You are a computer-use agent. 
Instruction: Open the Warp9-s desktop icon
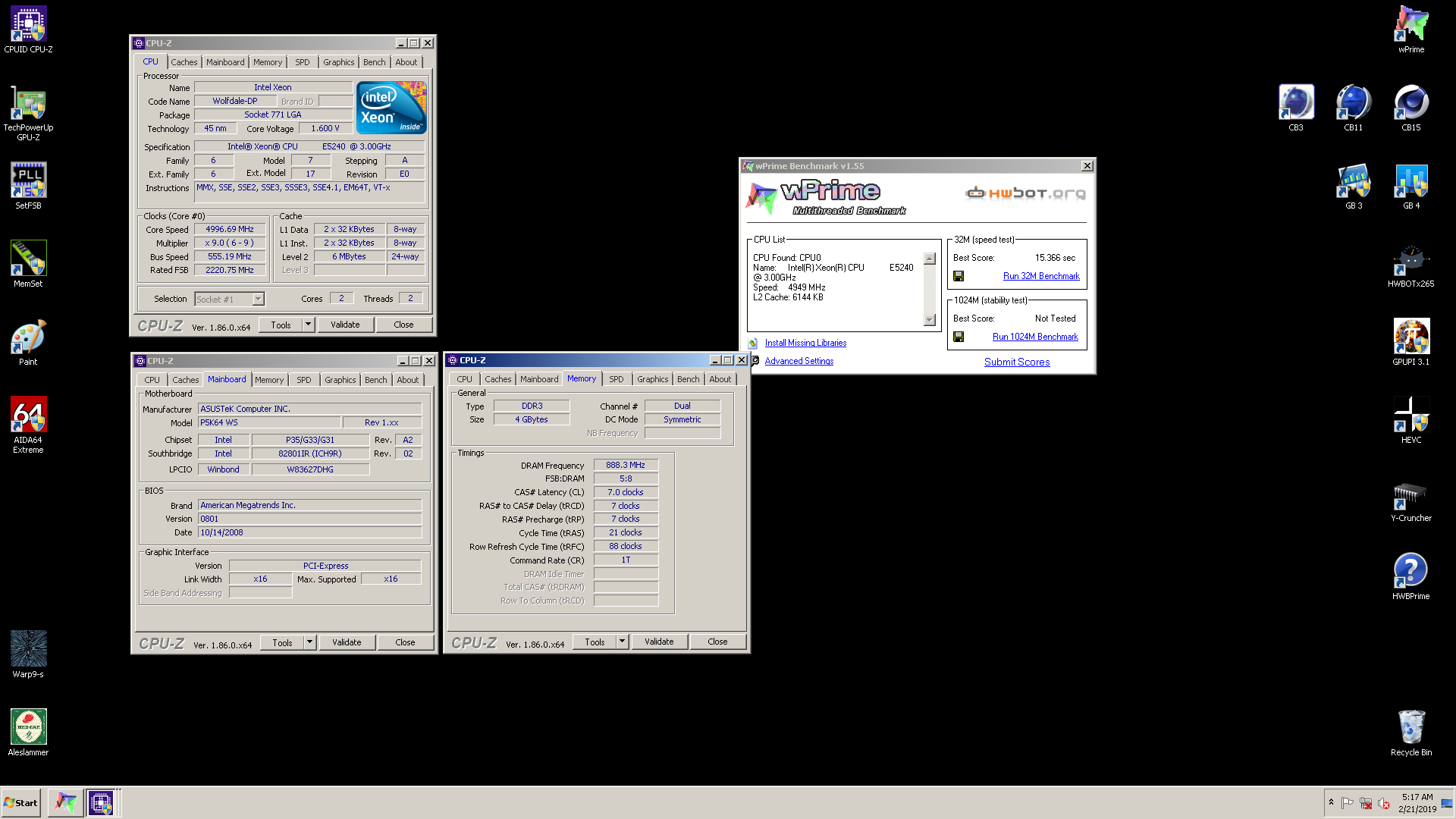(x=28, y=654)
